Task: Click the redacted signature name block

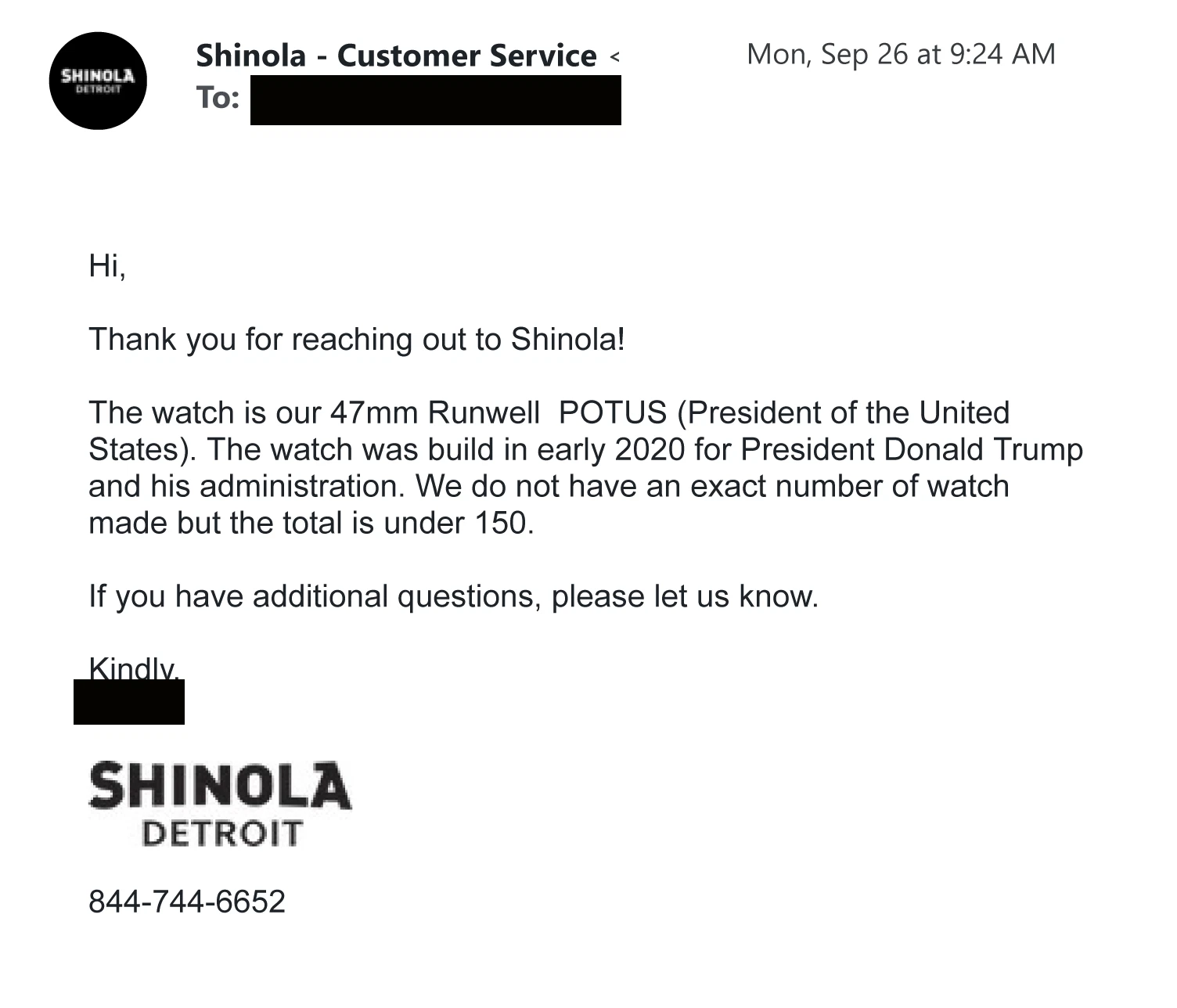Action: click(129, 703)
